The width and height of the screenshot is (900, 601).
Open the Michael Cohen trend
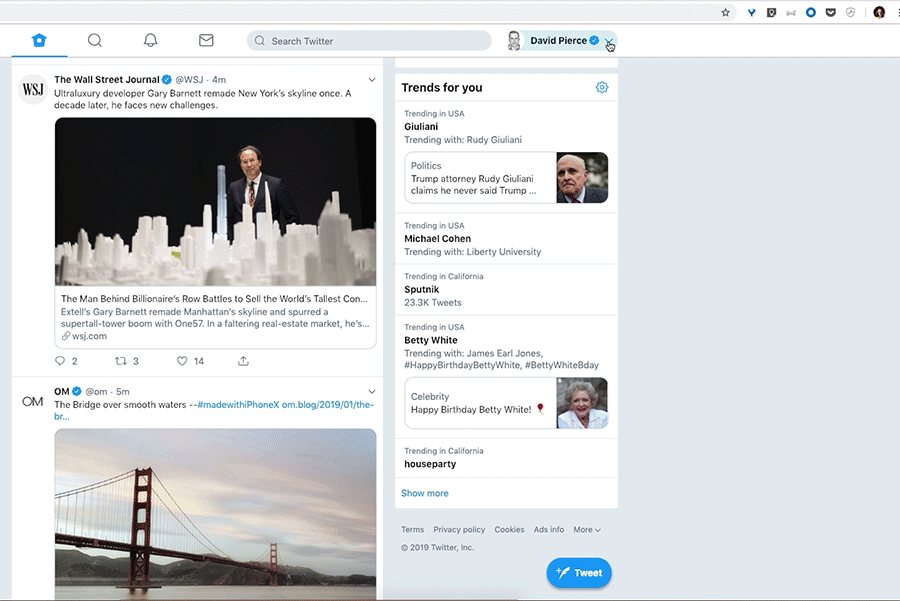pos(437,239)
